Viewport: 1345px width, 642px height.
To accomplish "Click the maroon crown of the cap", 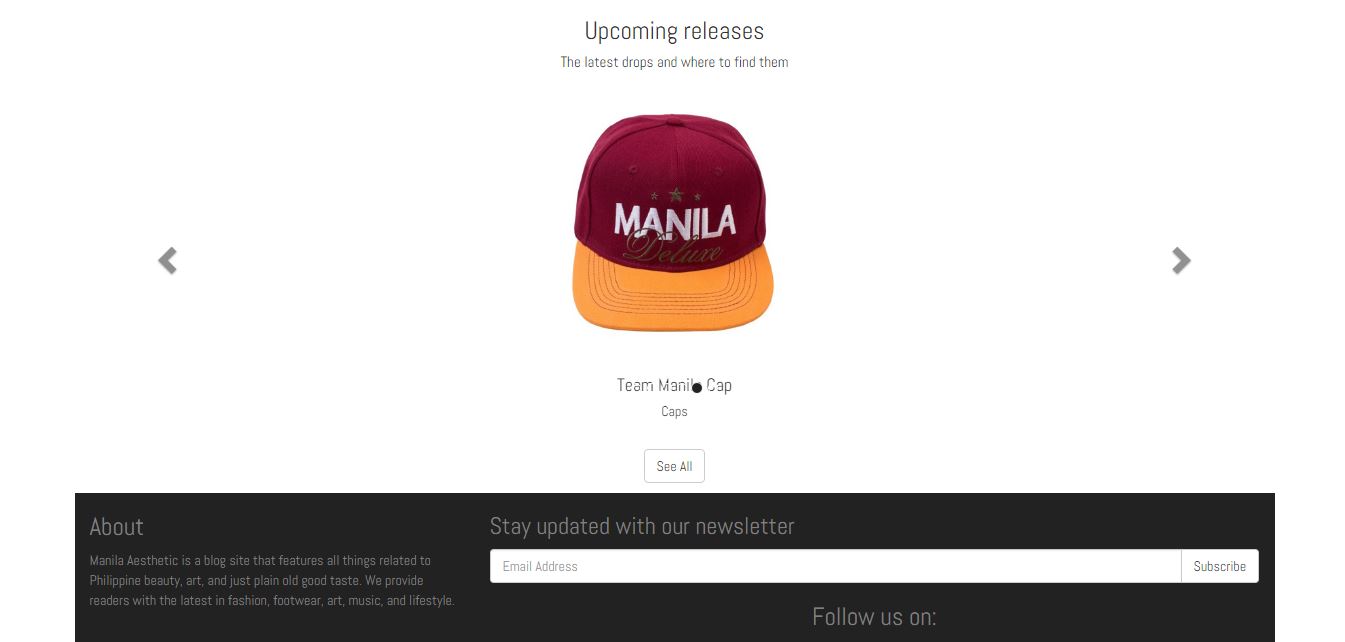I will click(x=670, y=160).
